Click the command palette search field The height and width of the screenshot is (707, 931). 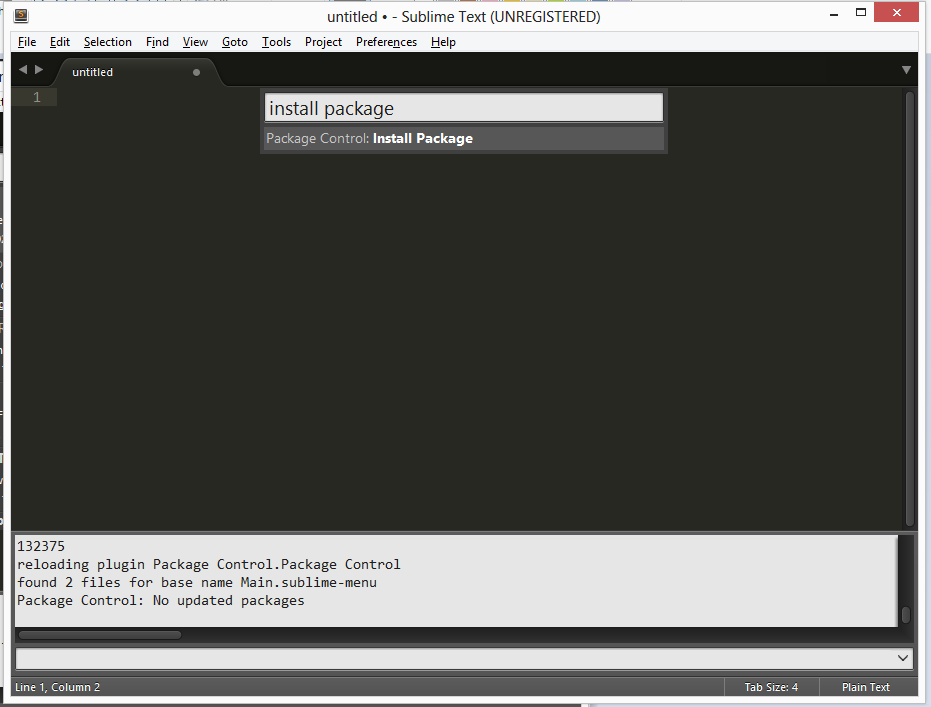[464, 108]
